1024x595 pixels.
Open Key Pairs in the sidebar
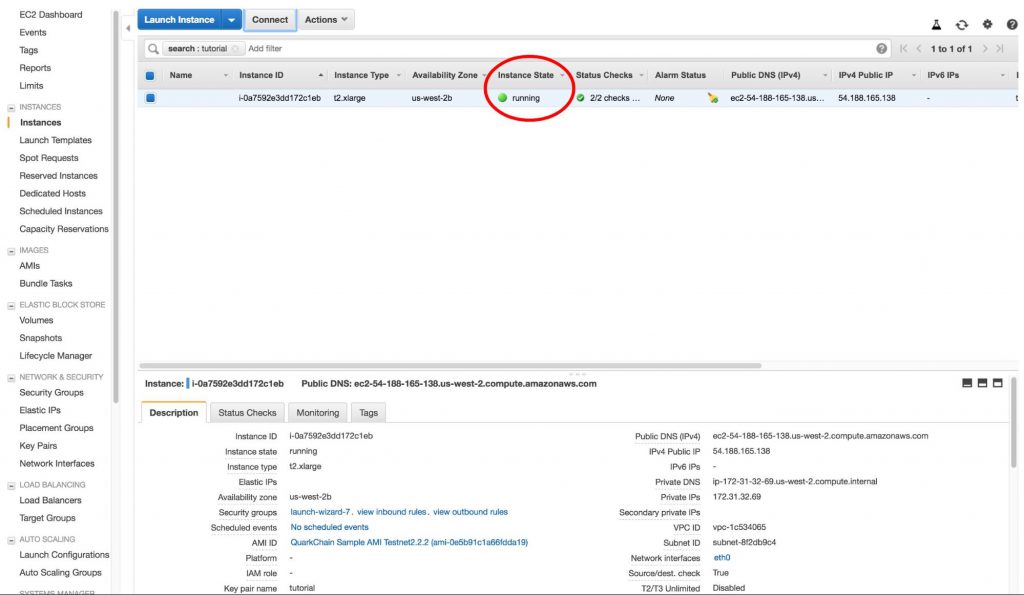pyautogui.click(x=38, y=445)
